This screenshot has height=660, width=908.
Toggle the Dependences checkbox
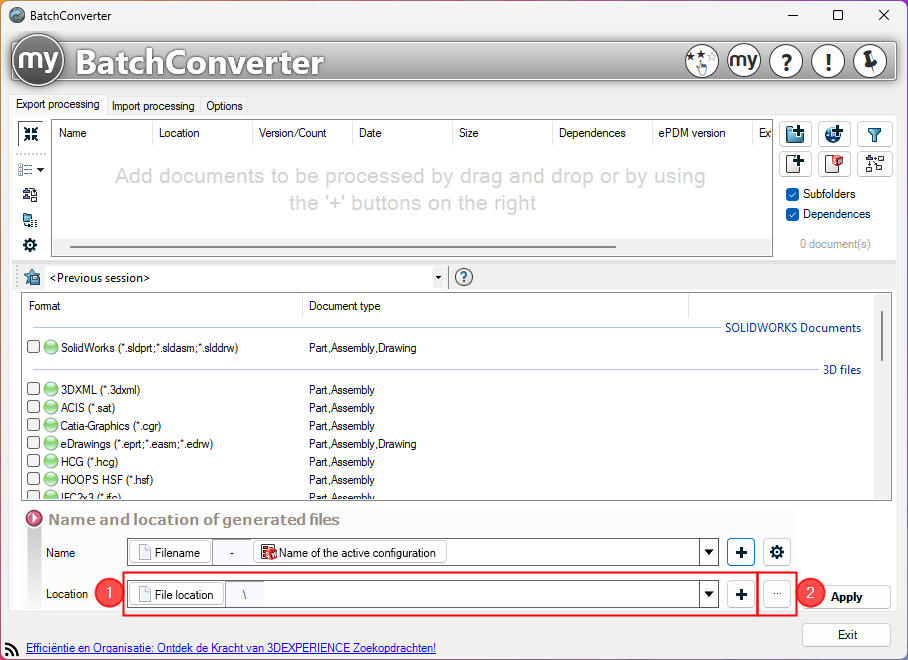pos(792,215)
